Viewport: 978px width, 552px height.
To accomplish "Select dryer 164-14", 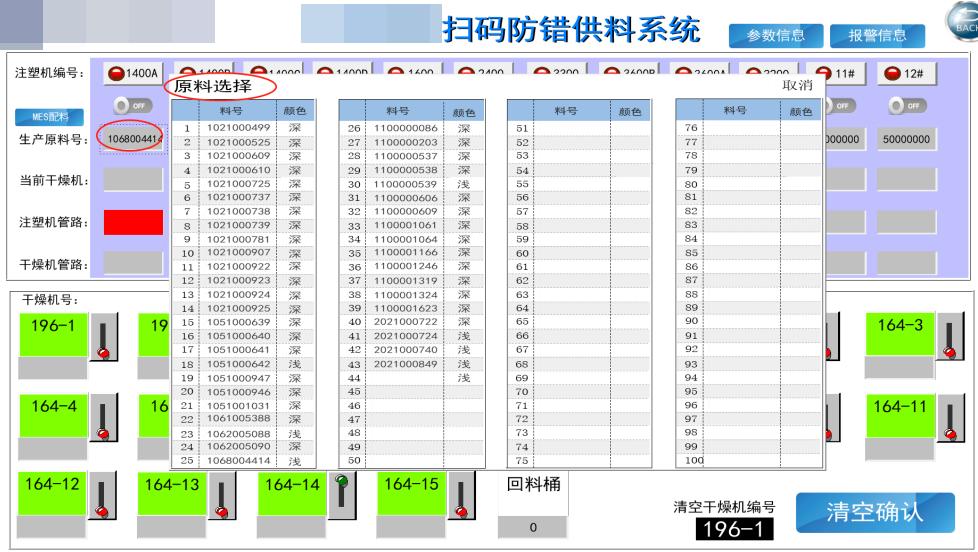I will pos(292,493).
